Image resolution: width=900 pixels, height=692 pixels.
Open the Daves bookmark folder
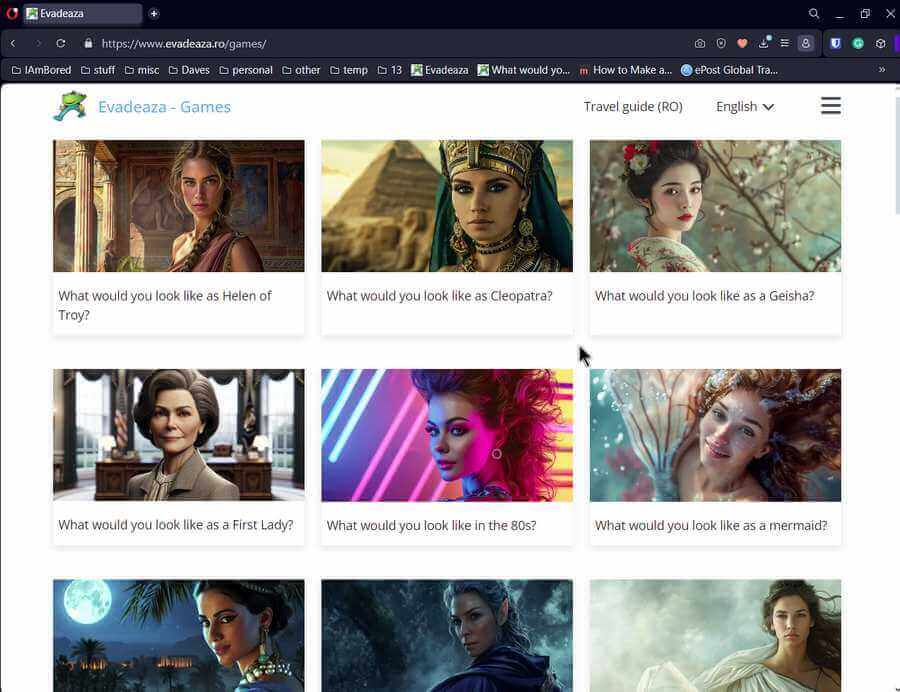pos(189,70)
